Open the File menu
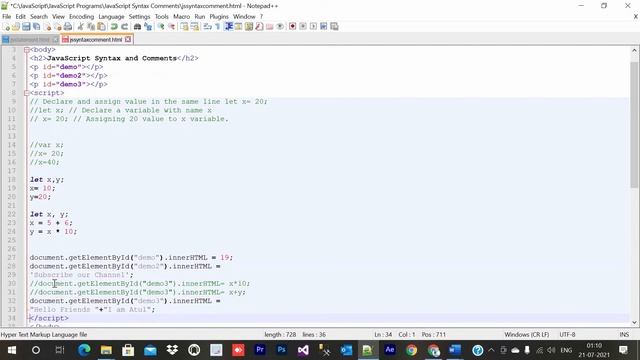Screen dimensions: 640x360 (x=7, y=16)
